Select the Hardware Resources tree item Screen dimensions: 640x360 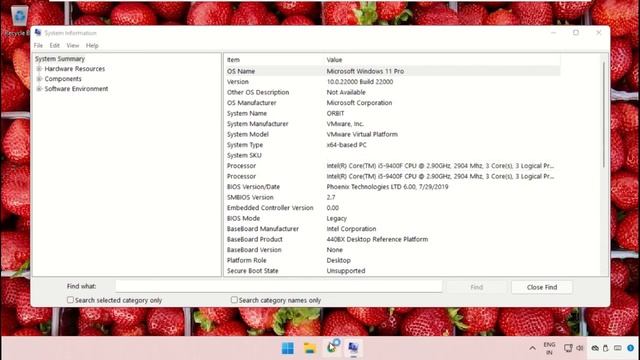[x=75, y=69]
